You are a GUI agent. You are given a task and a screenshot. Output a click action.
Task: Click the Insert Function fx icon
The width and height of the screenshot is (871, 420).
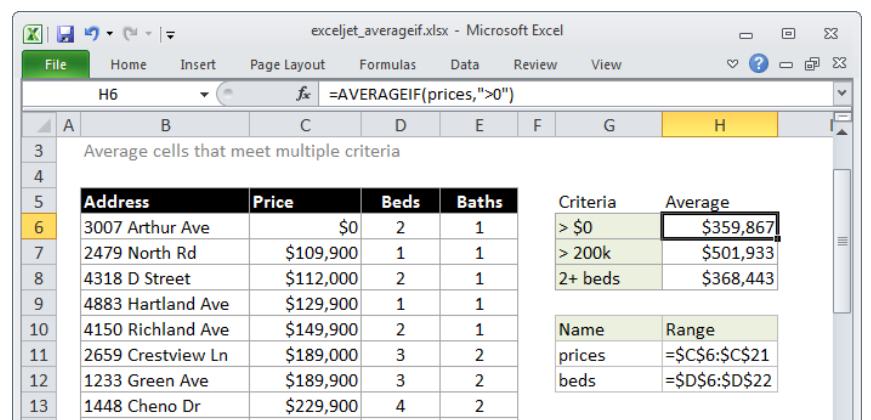point(303,94)
